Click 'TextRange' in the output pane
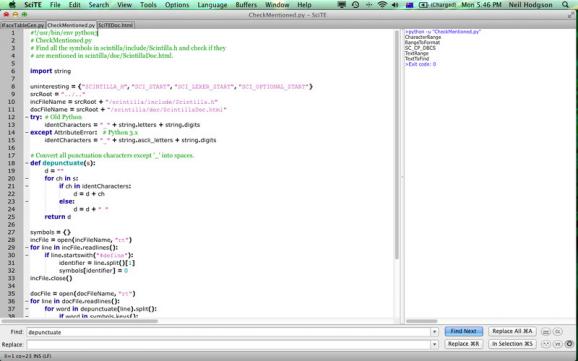 [417, 53]
